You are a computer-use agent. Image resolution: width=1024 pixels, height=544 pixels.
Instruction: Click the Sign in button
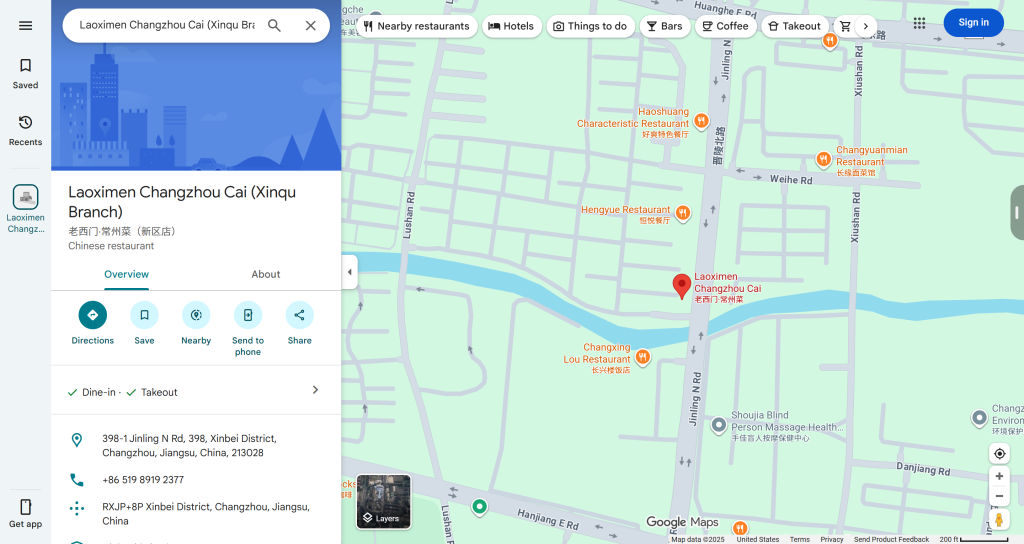(973, 23)
